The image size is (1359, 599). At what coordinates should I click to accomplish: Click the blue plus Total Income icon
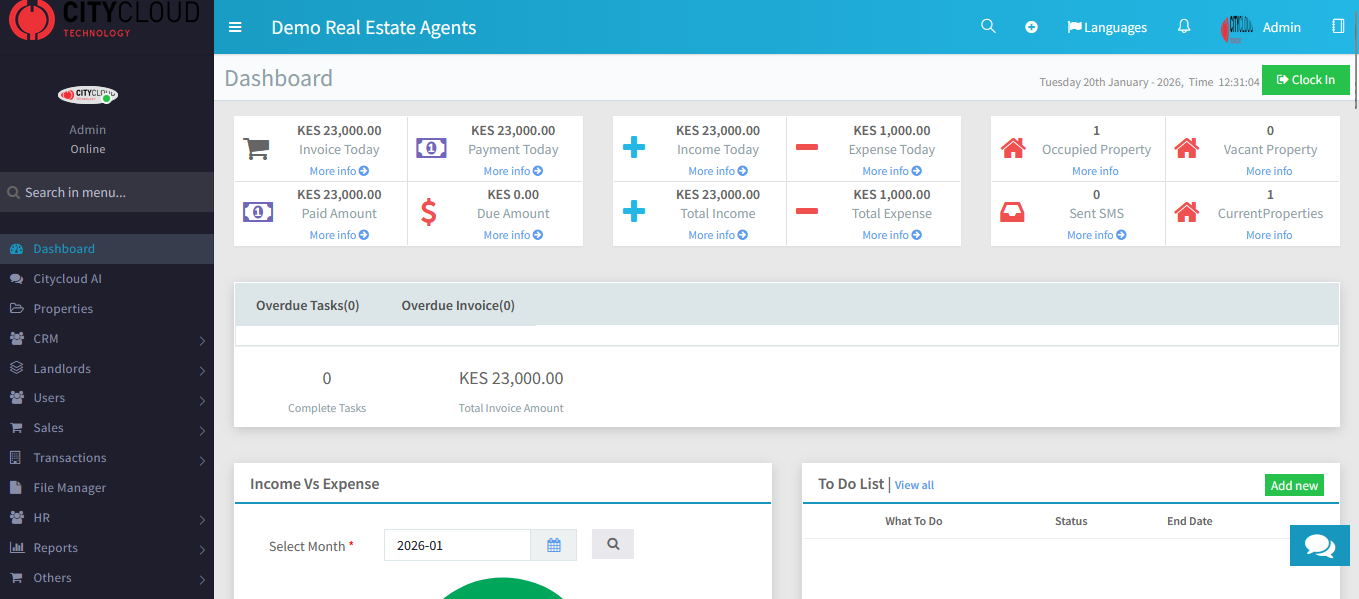coord(634,212)
